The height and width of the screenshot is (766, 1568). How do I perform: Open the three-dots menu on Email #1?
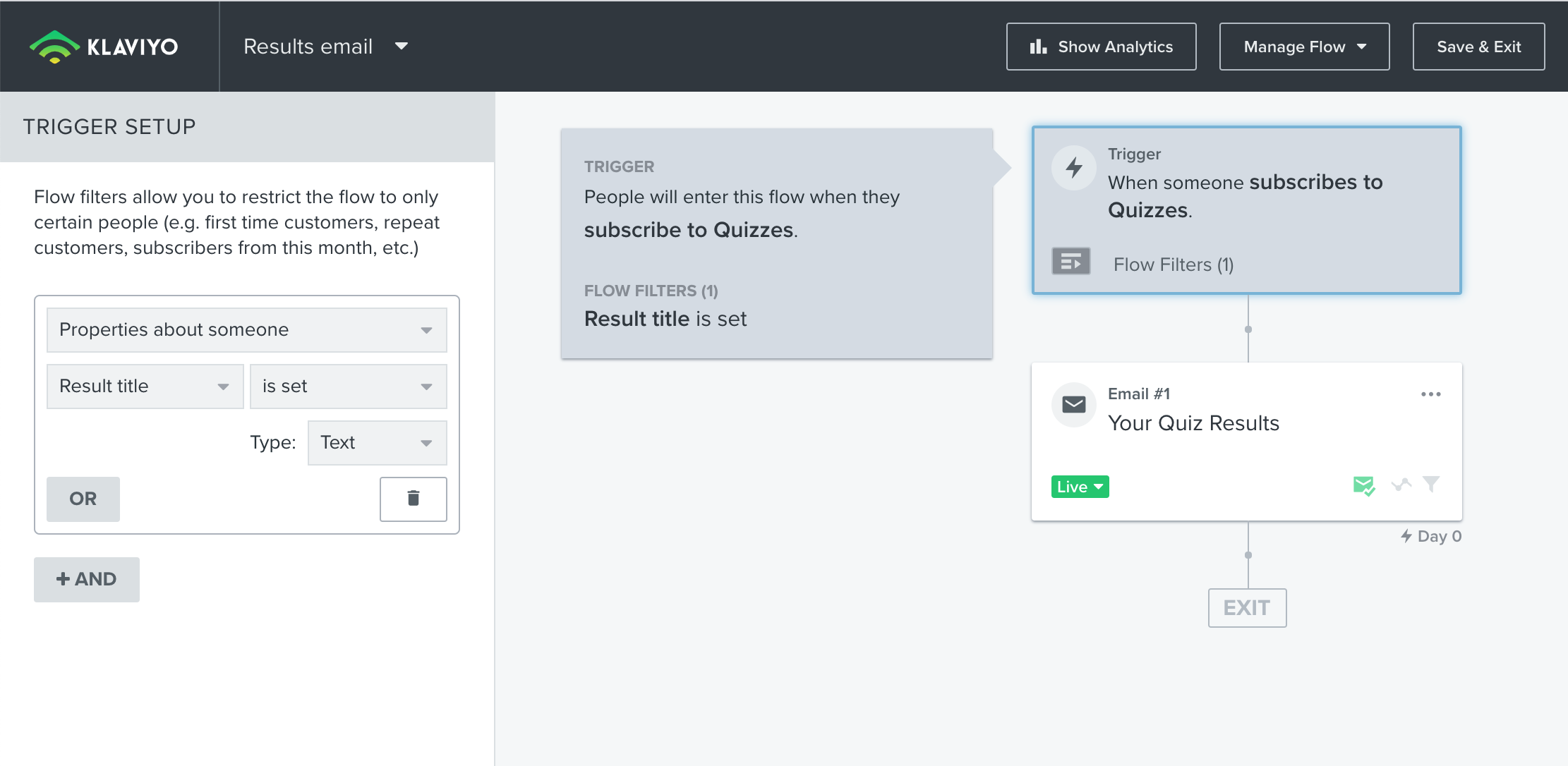[1430, 394]
